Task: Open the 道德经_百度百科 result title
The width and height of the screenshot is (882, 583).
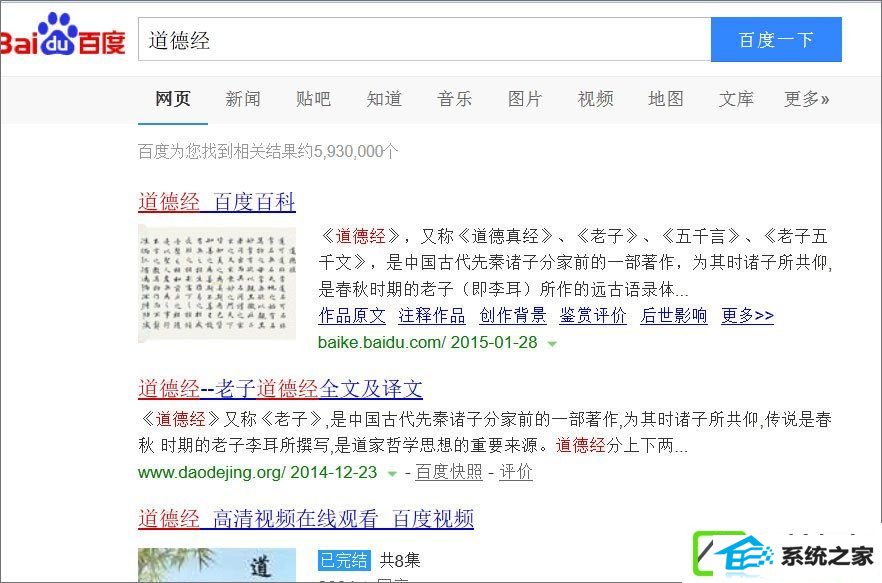Action: click(x=217, y=201)
